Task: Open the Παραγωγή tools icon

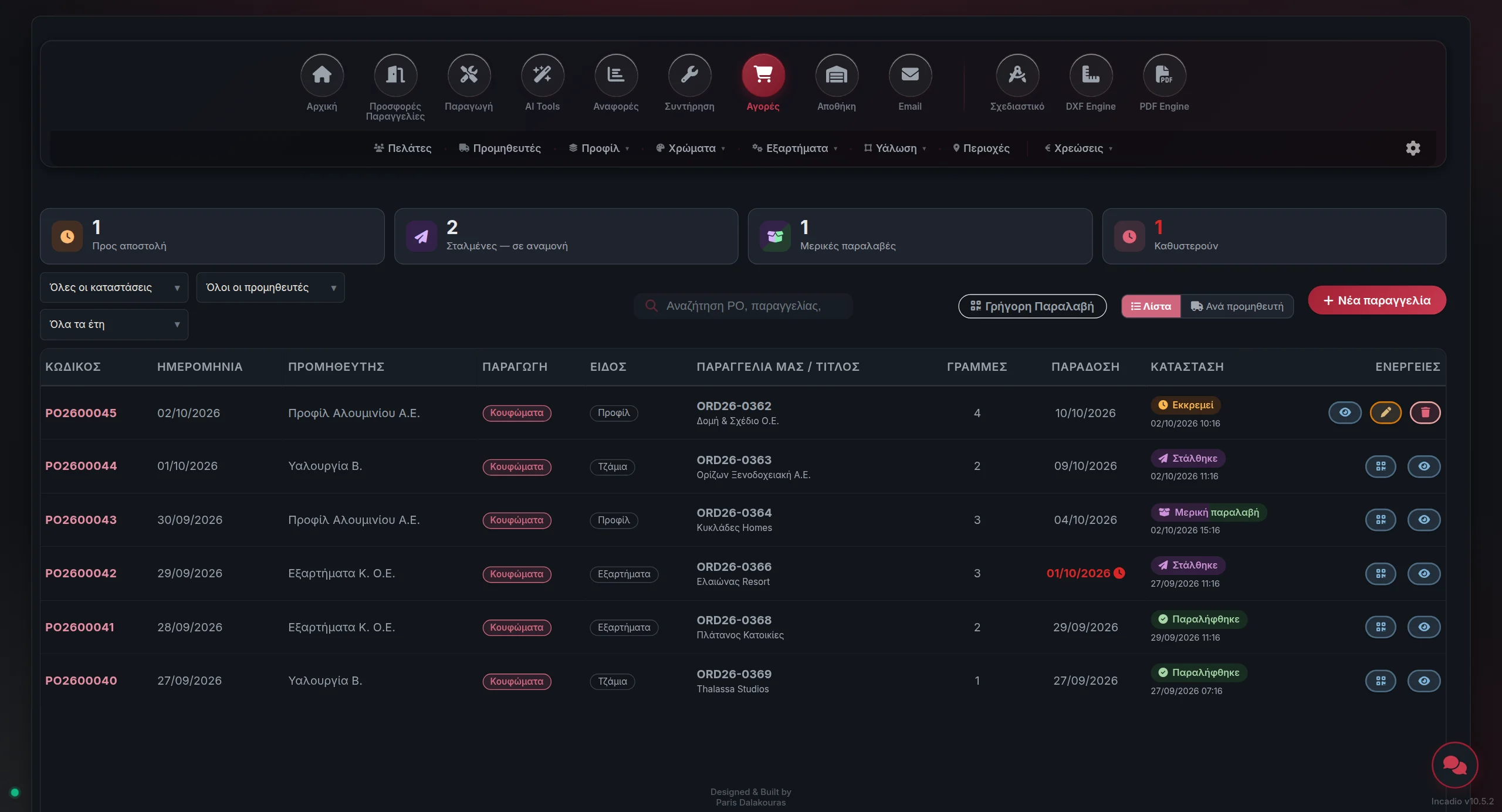Action: 469,75
